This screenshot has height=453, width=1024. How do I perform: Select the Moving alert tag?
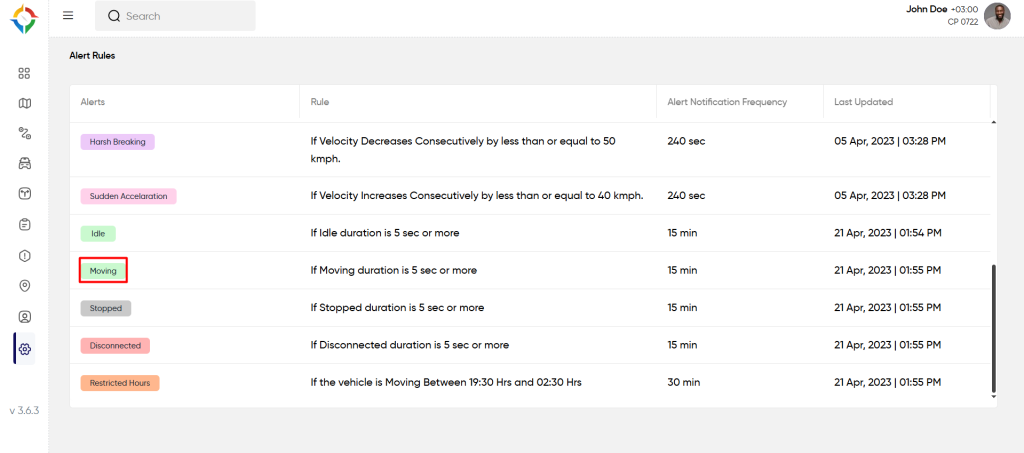(x=103, y=271)
